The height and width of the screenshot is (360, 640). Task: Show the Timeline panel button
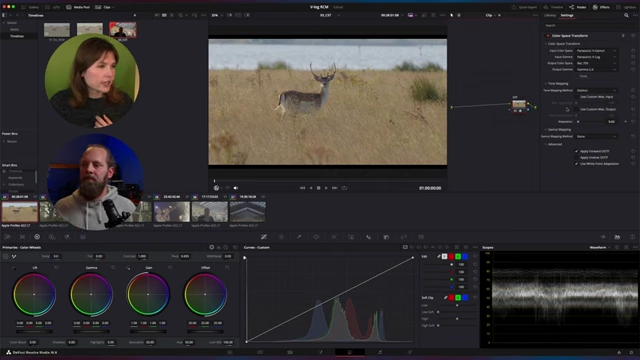coord(553,7)
